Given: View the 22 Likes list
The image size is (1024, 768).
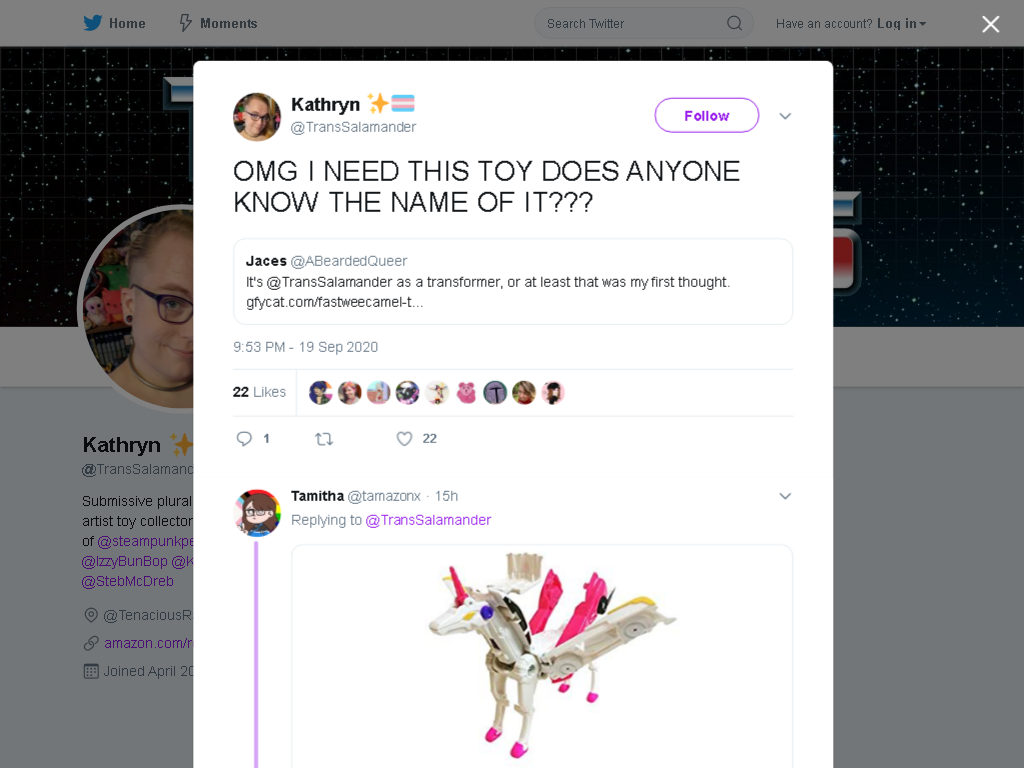Looking at the screenshot, I should point(259,392).
